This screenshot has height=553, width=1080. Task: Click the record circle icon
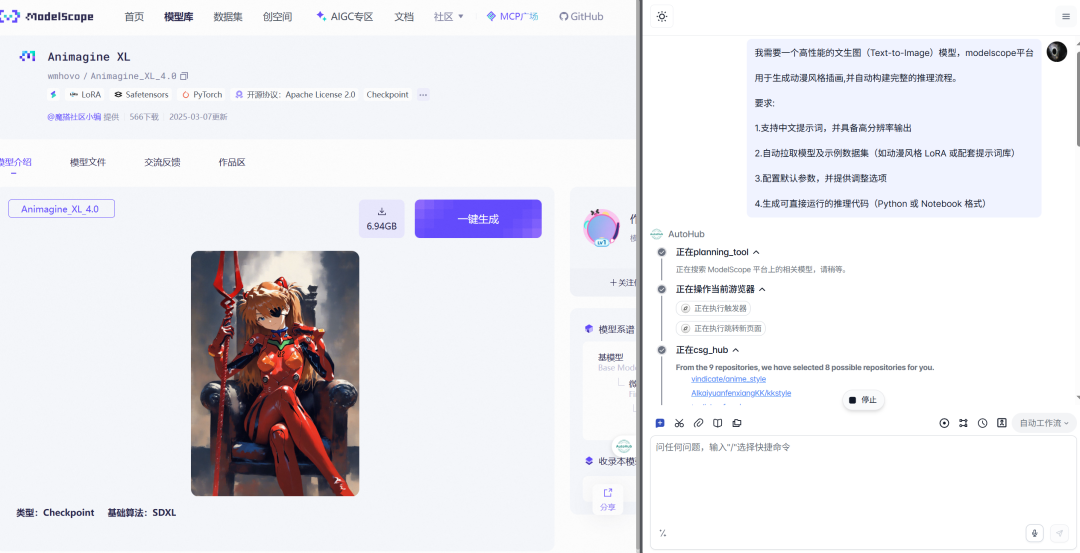944,423
